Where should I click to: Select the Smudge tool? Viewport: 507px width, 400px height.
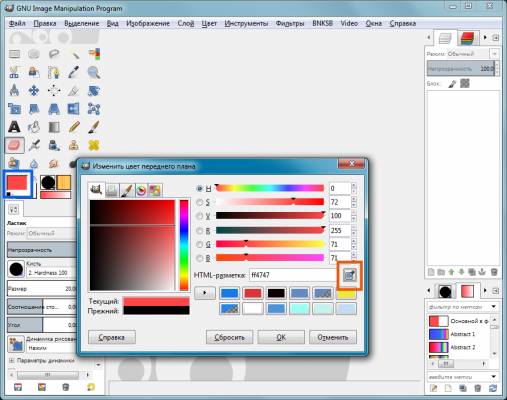(x=54, y=163)
